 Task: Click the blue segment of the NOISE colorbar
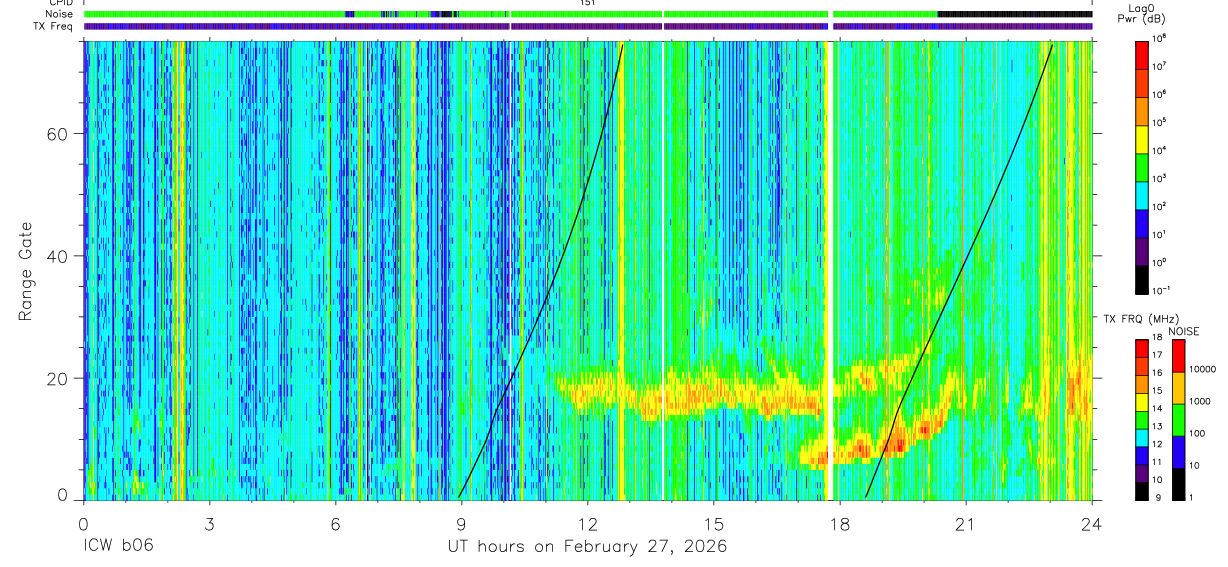[x=1178, y=452]
